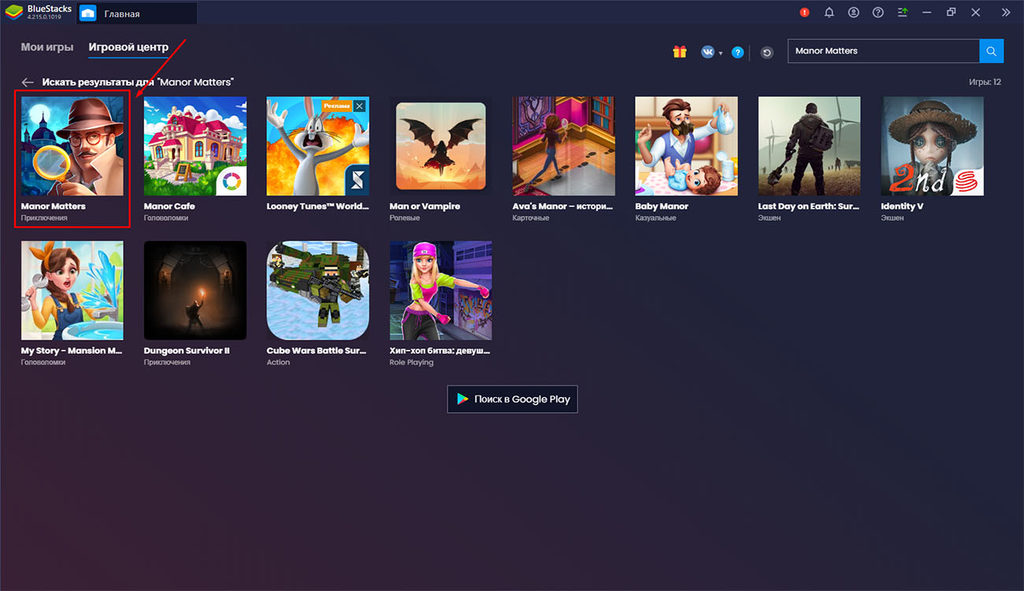Click the refresh history icon
Image resolution: width=1024 pixels, height=591 pixels.
coord(767,52)
